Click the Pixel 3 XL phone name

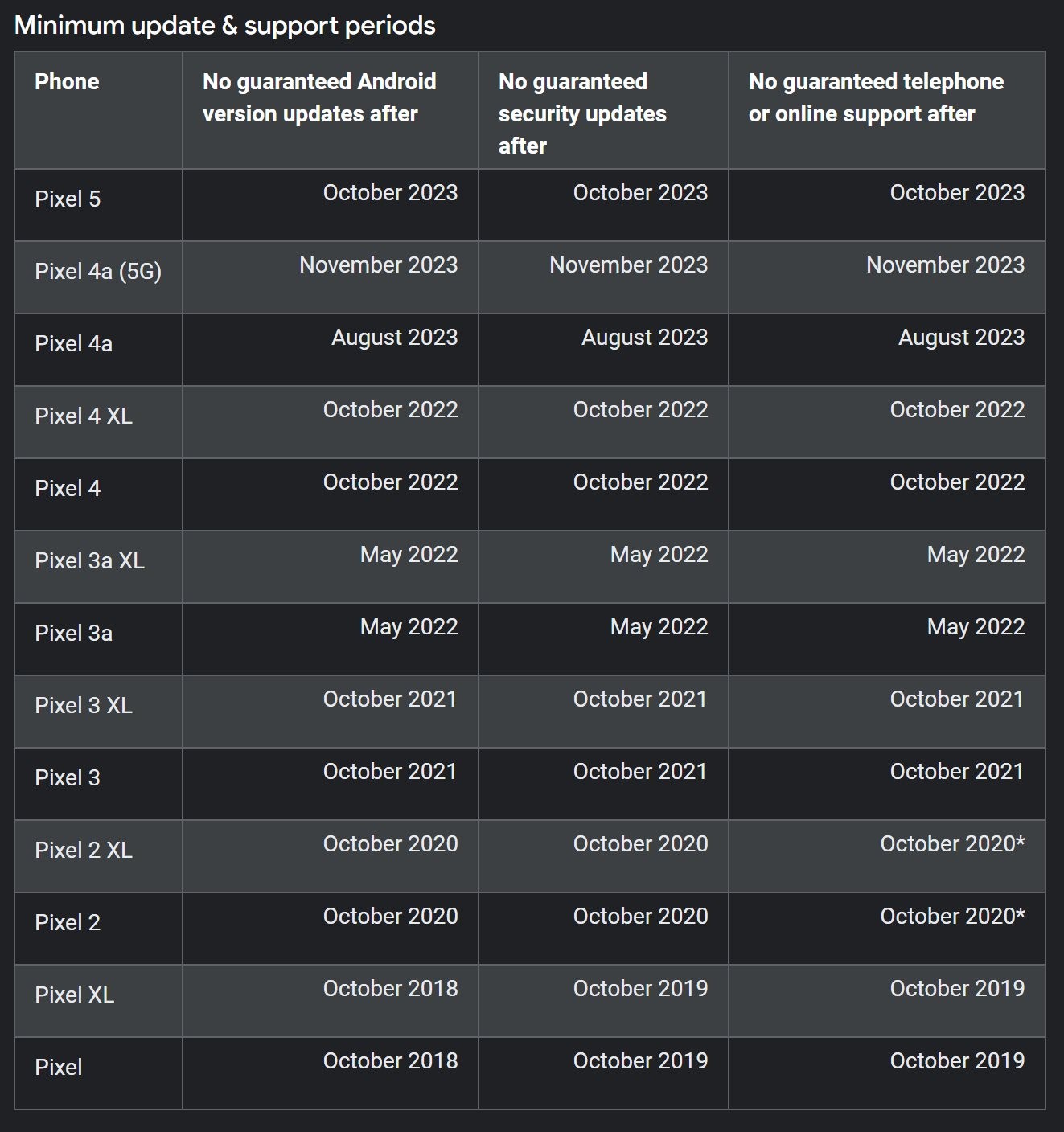tap(84, 706)
